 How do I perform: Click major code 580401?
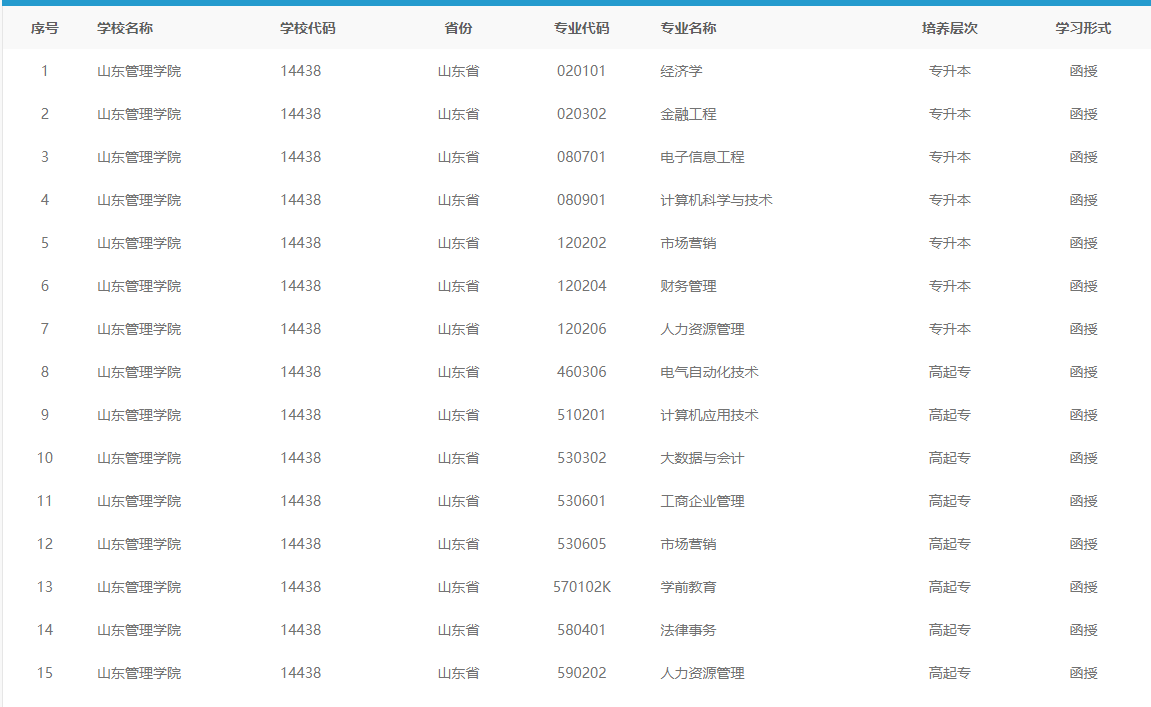click(581, 630)
